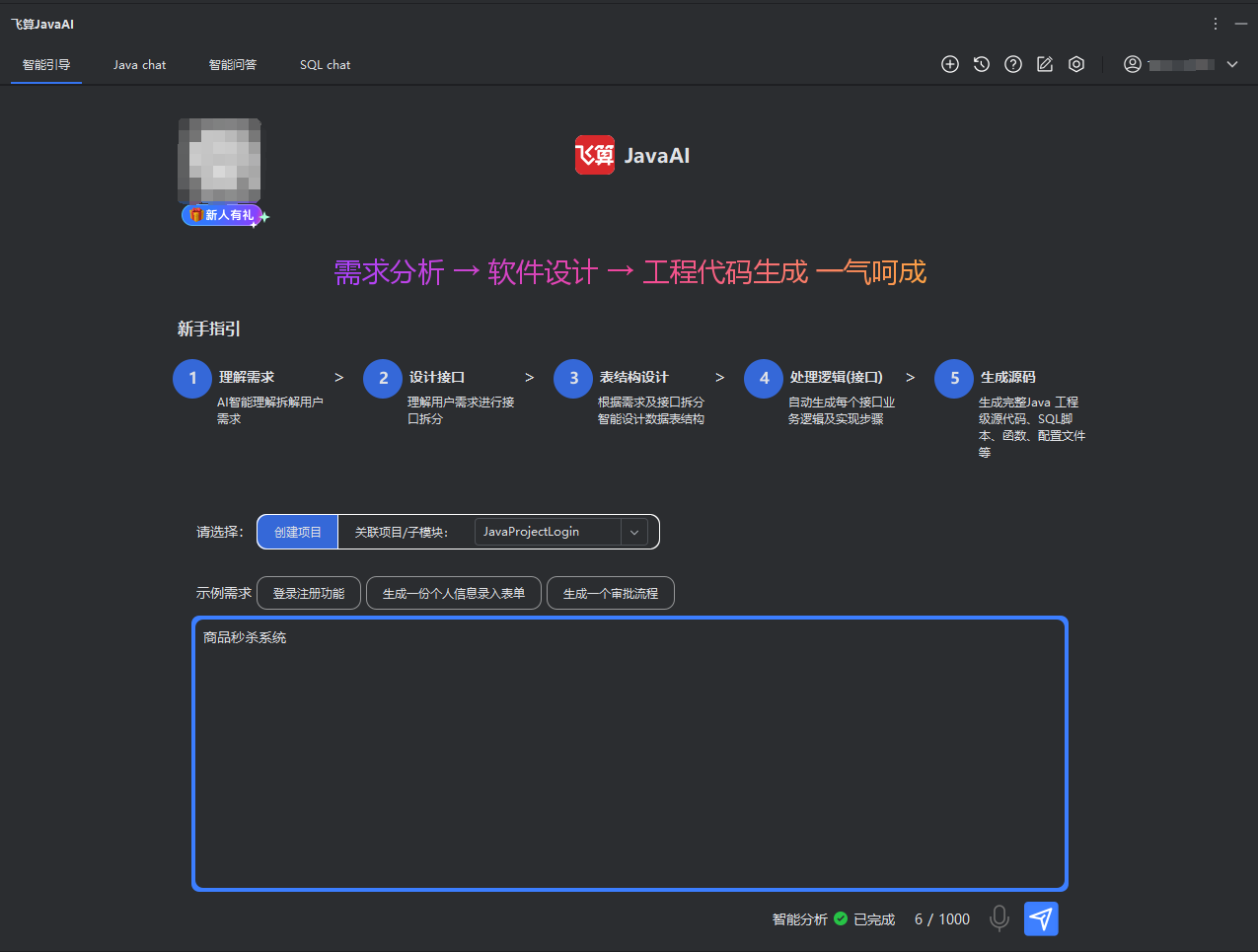1258x952 pixels.
Task: Open the help question mark icon
Action: click(x=1013, y=64)
